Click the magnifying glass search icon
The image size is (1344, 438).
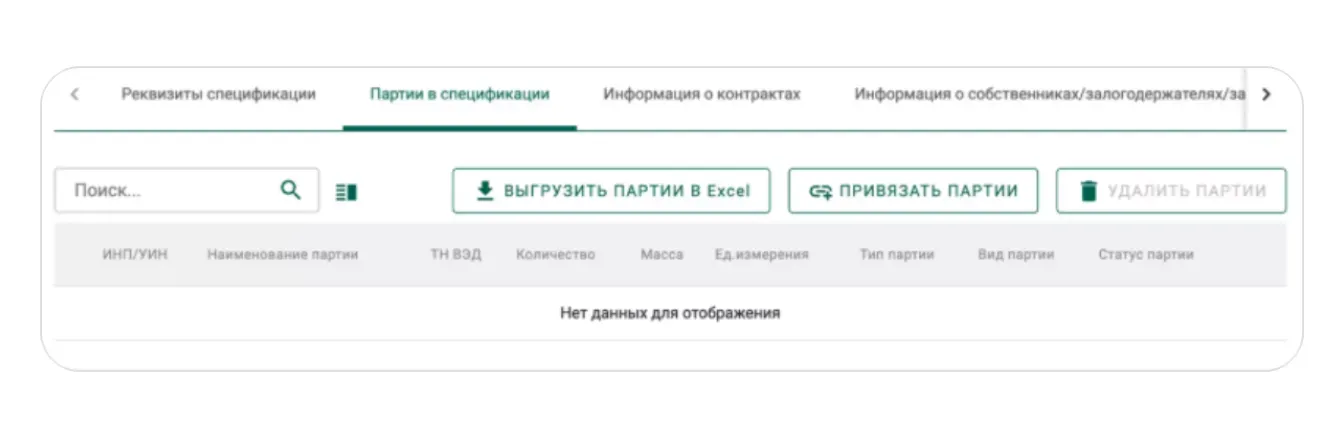pos(291,190)
